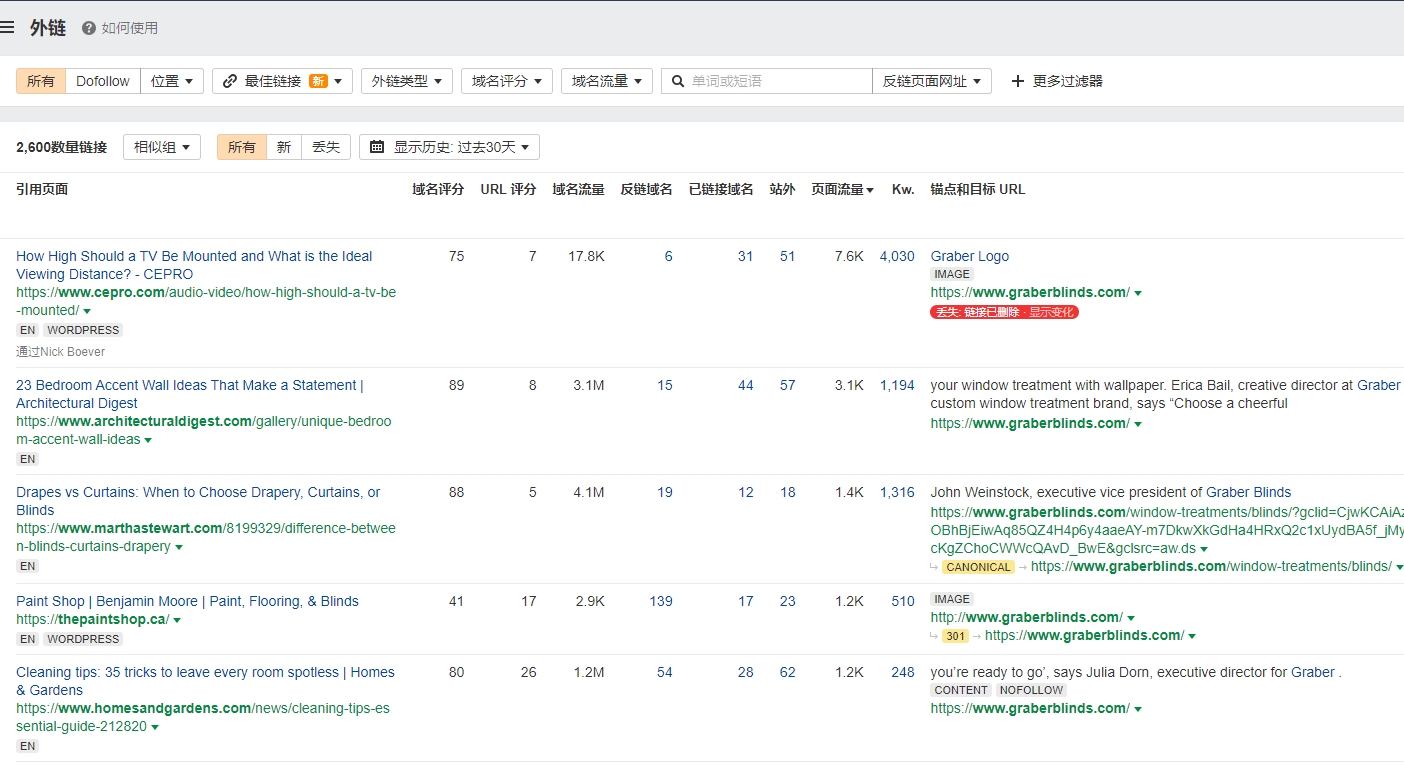Click Kw. value 1,316
The height and width of the screenshot is (765, 1404).
897,492
